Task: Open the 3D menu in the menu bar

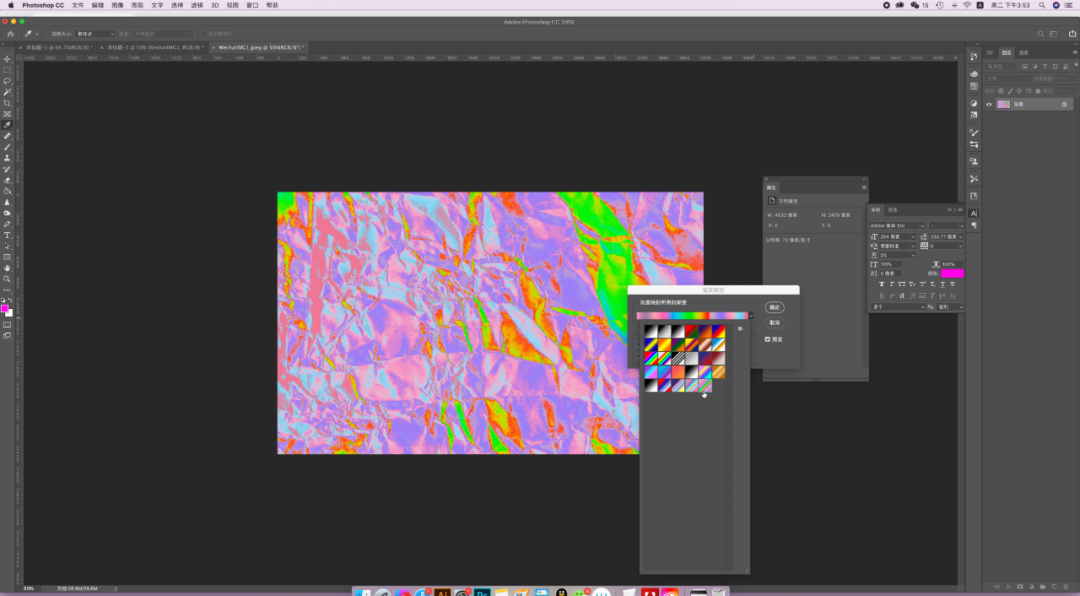Action: [214, 5]
